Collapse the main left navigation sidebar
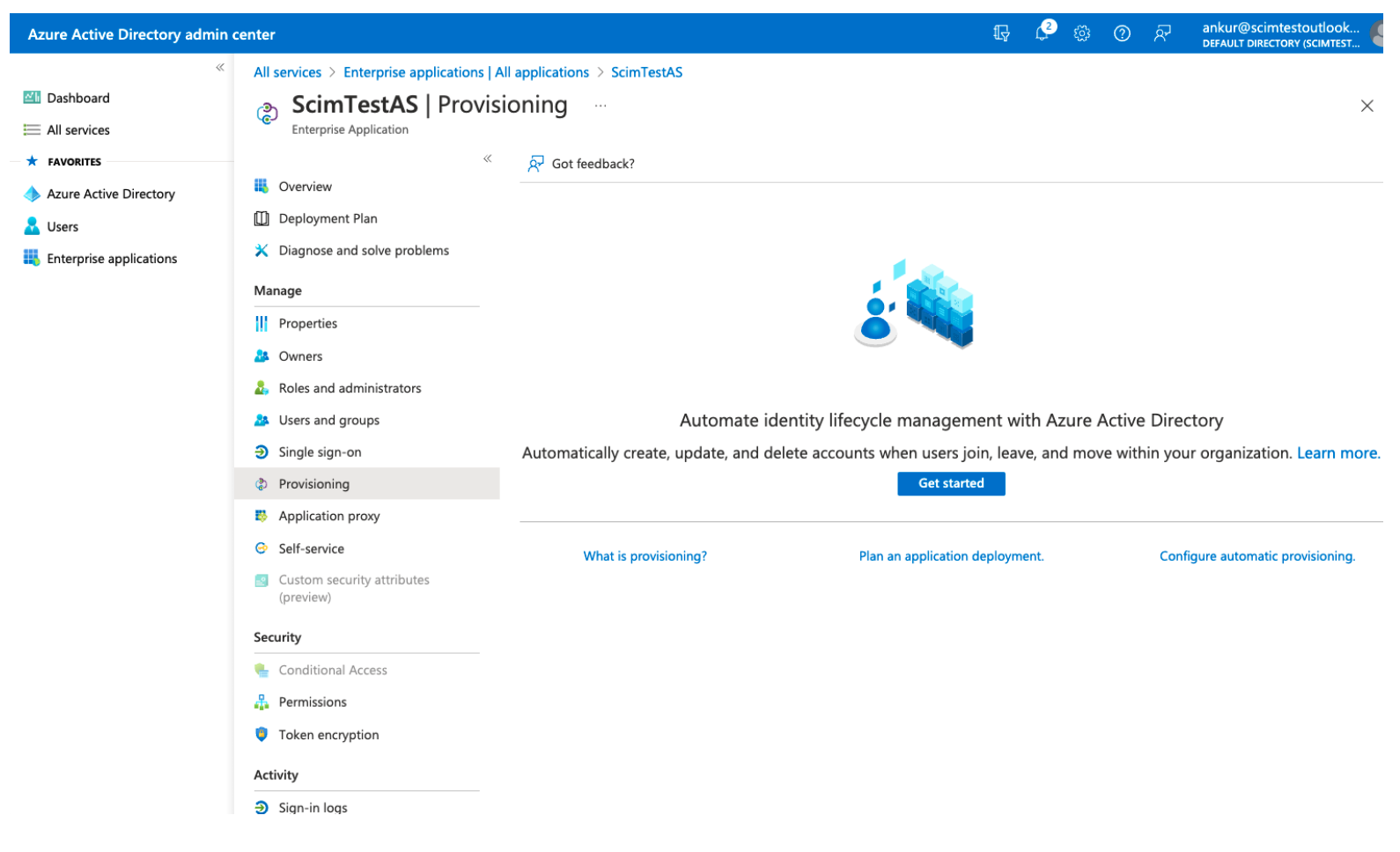Viewport: 1400px width, 852px height. 220,68
